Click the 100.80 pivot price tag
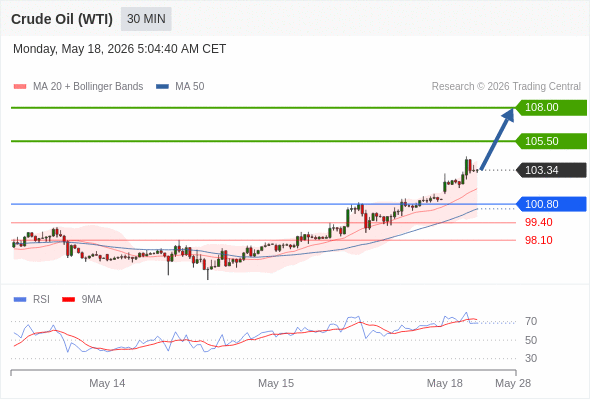 551,204
